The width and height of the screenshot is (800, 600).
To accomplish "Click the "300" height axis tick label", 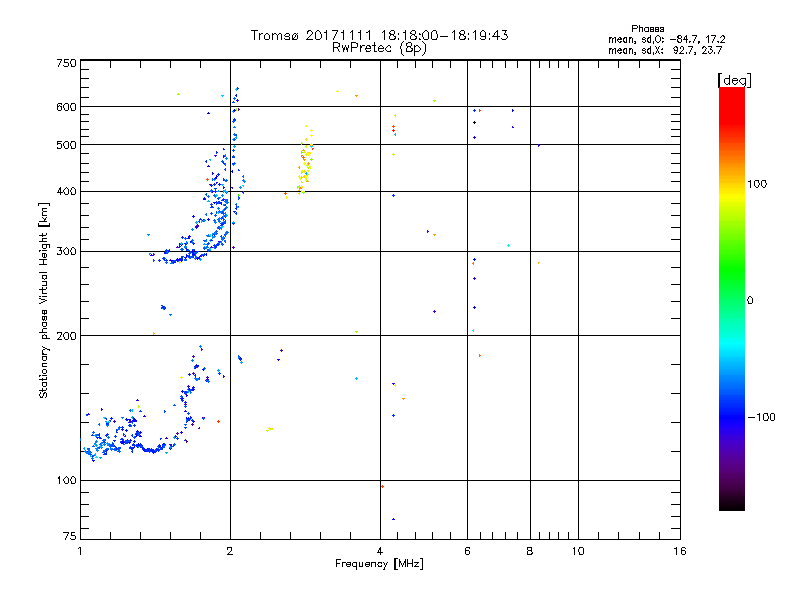I will click(x=66, y=252).
